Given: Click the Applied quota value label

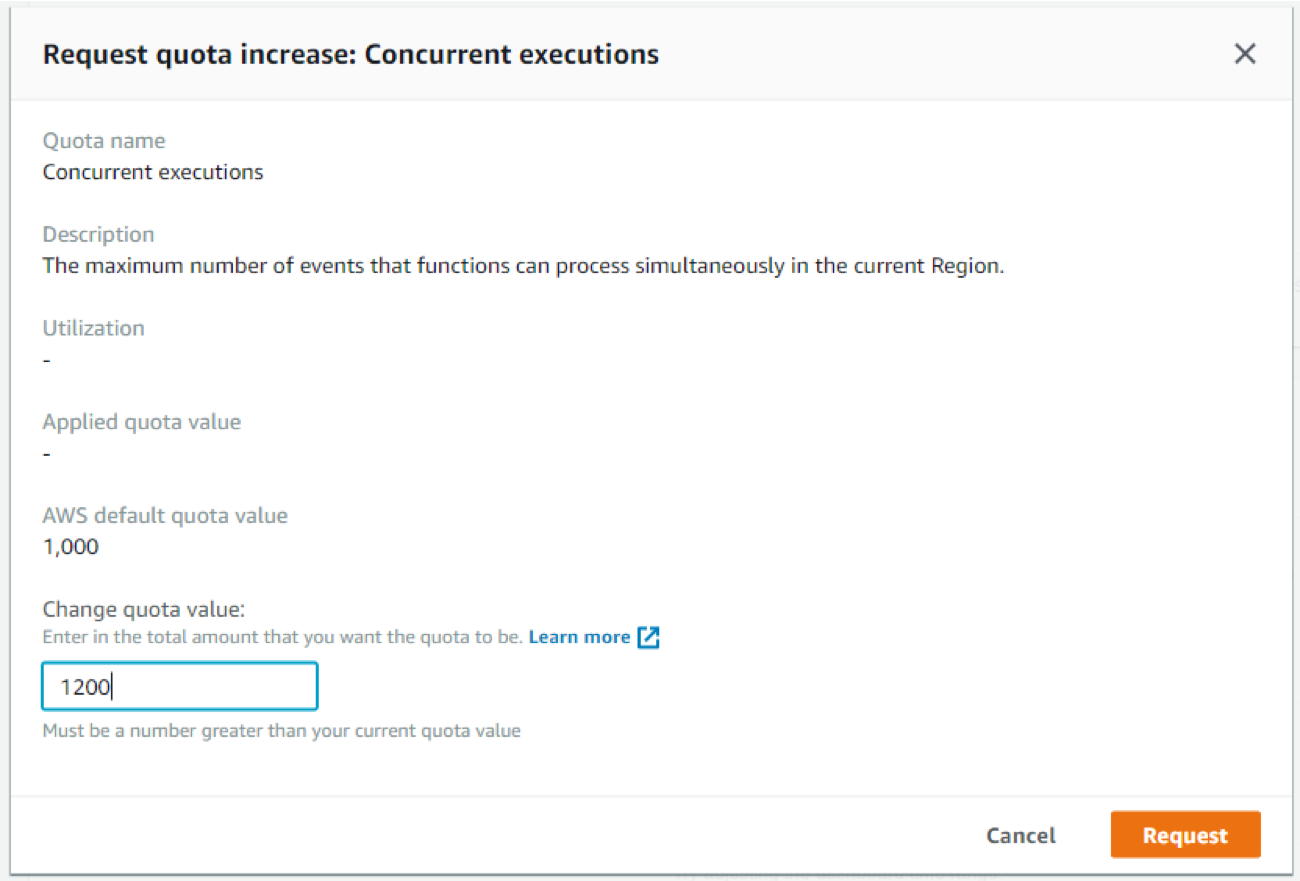Looking at the screenshot, I should (141, 422).
